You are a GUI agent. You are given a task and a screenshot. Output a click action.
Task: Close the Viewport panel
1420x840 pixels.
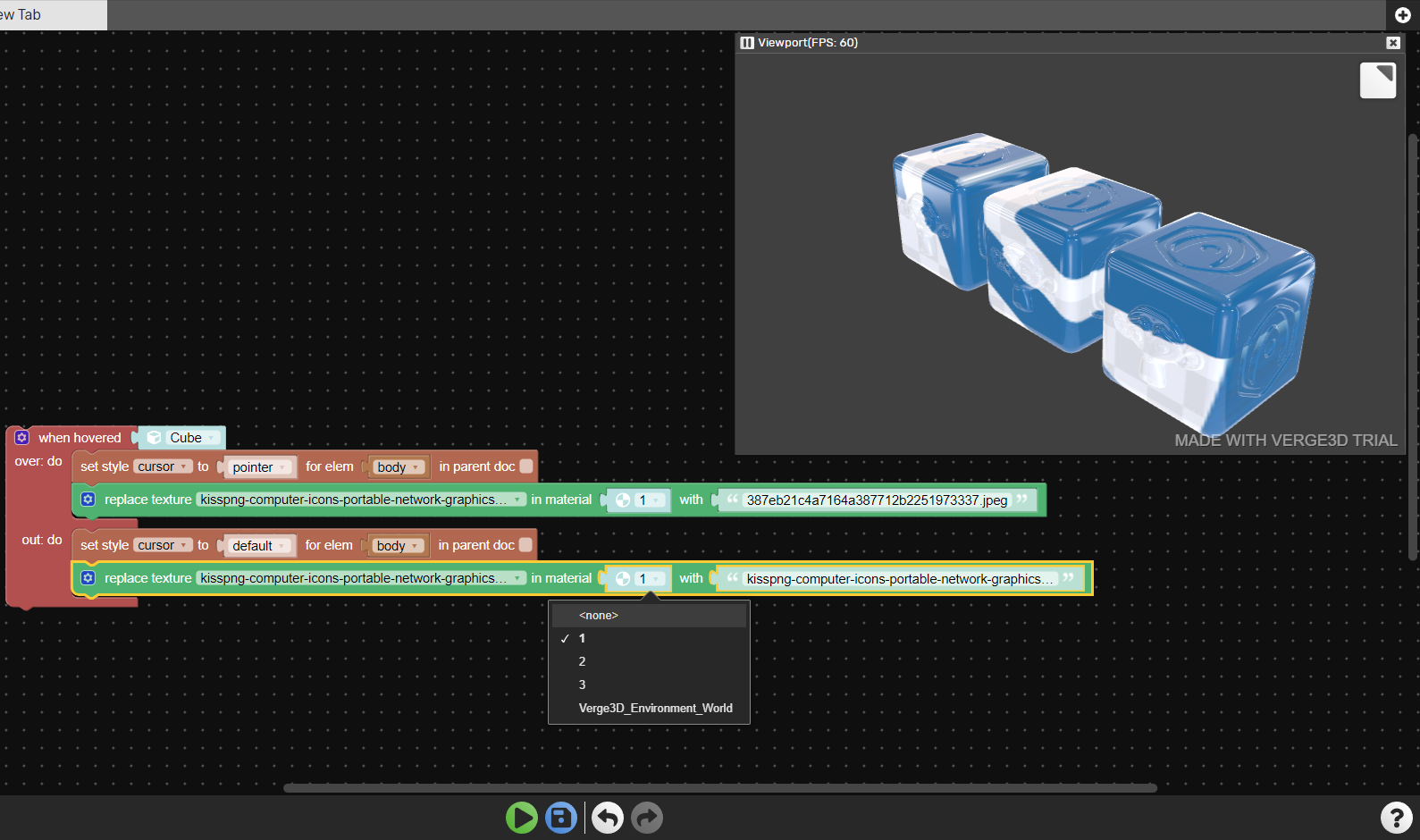pyautogui.click(x=1393, y=43)
